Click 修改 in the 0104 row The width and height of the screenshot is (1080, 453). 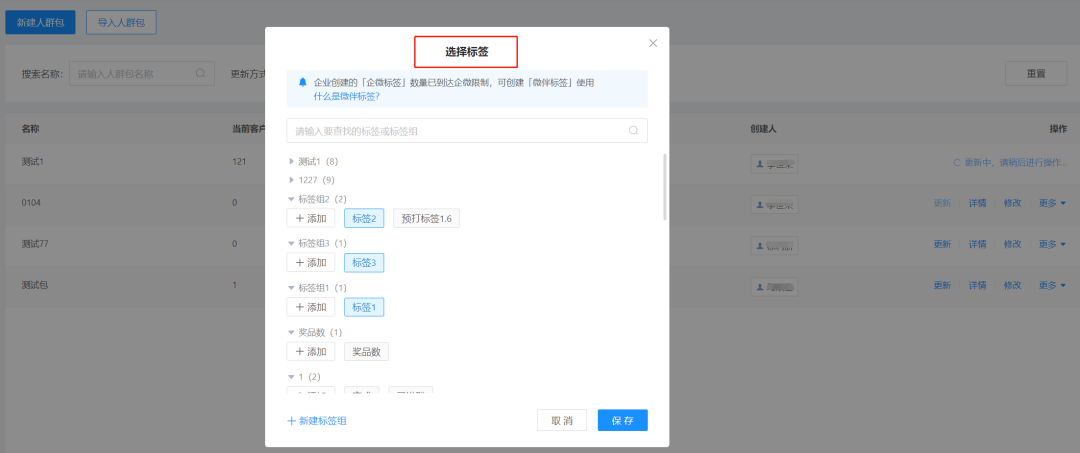[x=1012, y=203]
